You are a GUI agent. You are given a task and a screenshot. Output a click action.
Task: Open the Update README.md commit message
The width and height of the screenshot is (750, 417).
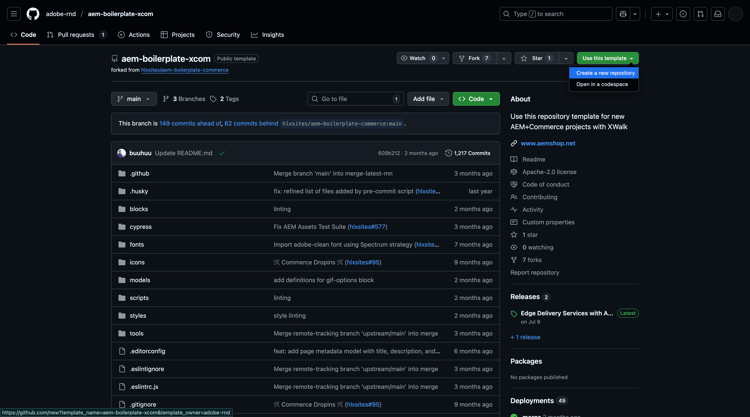pyautogui.click(x=183, y=153)
